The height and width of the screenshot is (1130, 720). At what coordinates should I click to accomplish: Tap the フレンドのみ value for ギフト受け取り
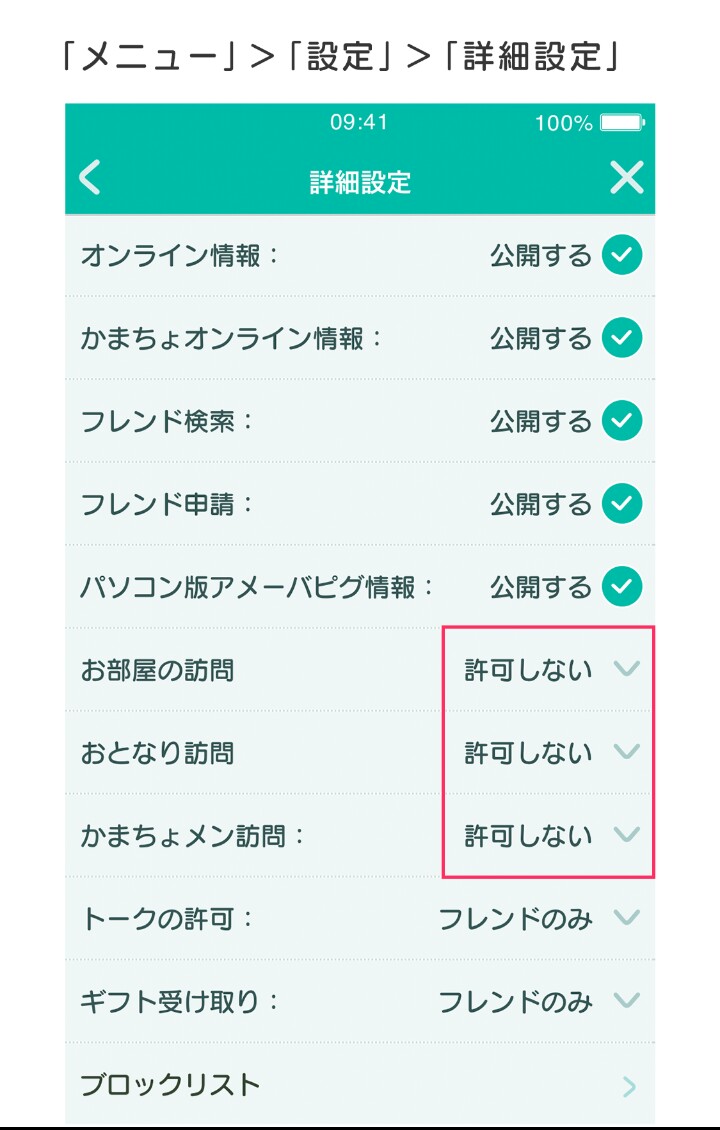click(x=515, y=1002)
